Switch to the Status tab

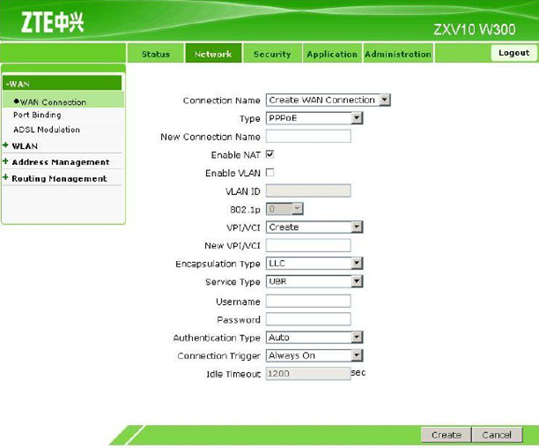tap(155, 54)
